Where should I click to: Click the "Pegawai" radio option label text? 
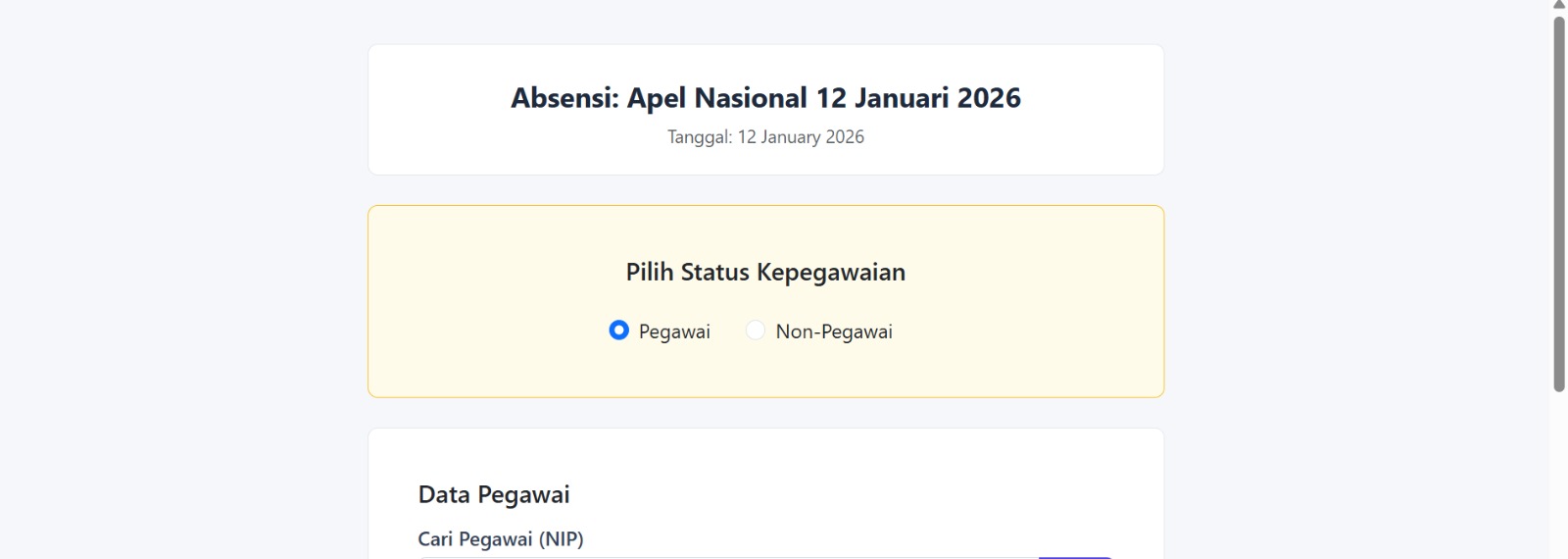(x=674, y=331)
